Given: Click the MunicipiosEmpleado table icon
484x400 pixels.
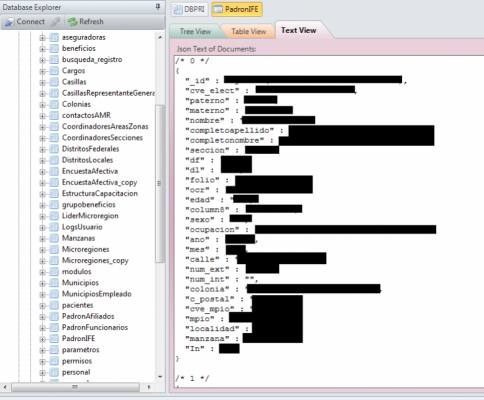Looking at the screenshot, I should coord(54,294).
